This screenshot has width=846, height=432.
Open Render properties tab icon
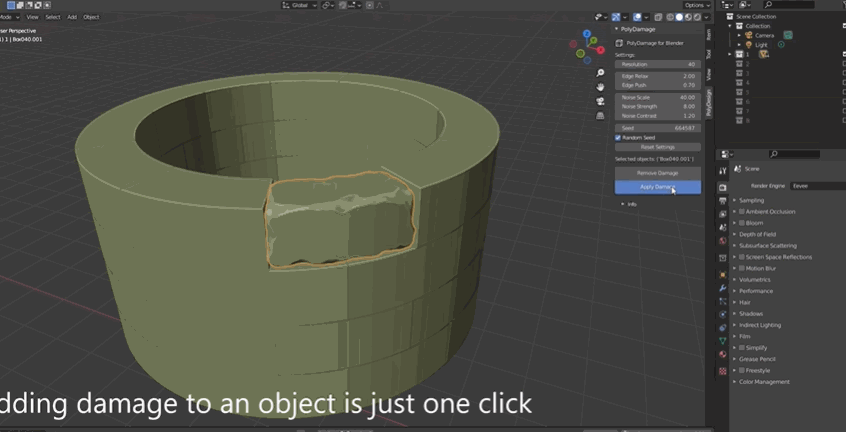723,188
